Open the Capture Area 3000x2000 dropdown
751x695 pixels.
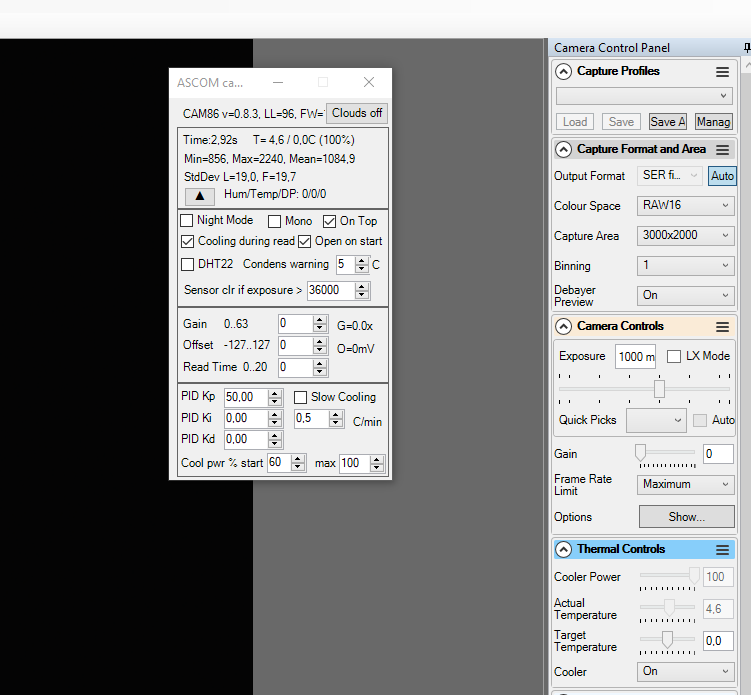coord(685,236)
